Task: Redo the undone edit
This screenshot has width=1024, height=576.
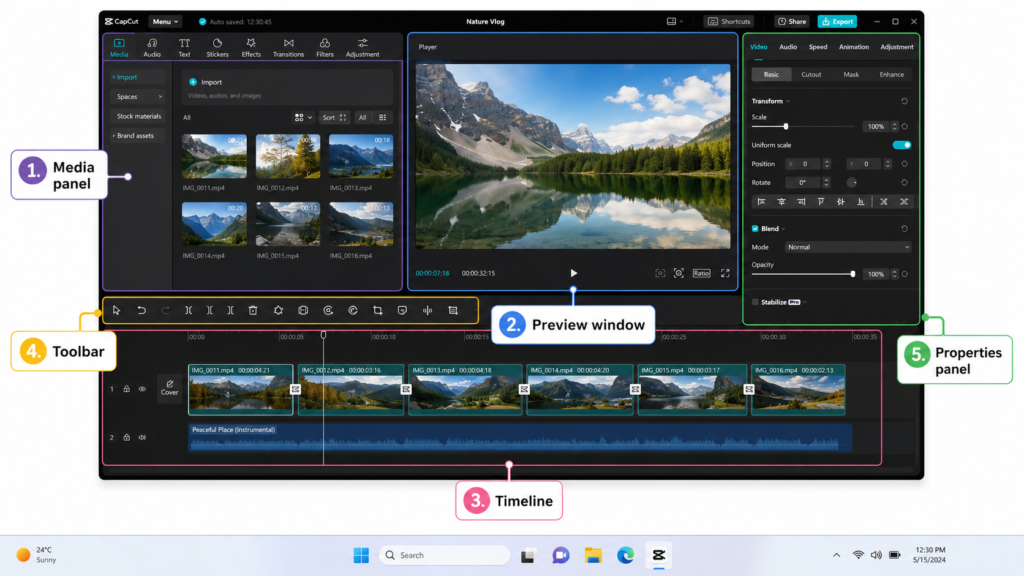Action: pos(165,310)
